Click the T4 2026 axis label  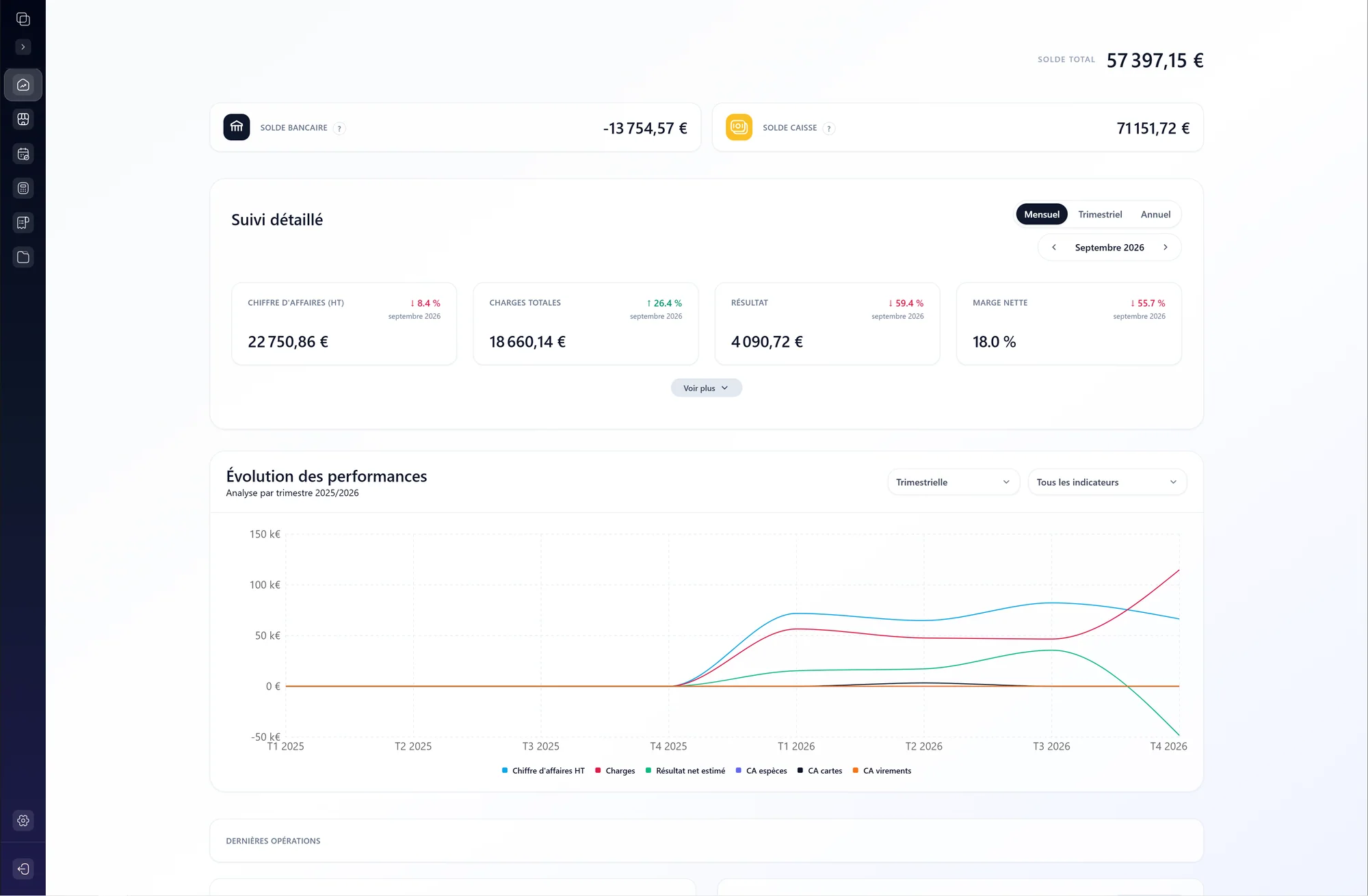(1168, 746)
